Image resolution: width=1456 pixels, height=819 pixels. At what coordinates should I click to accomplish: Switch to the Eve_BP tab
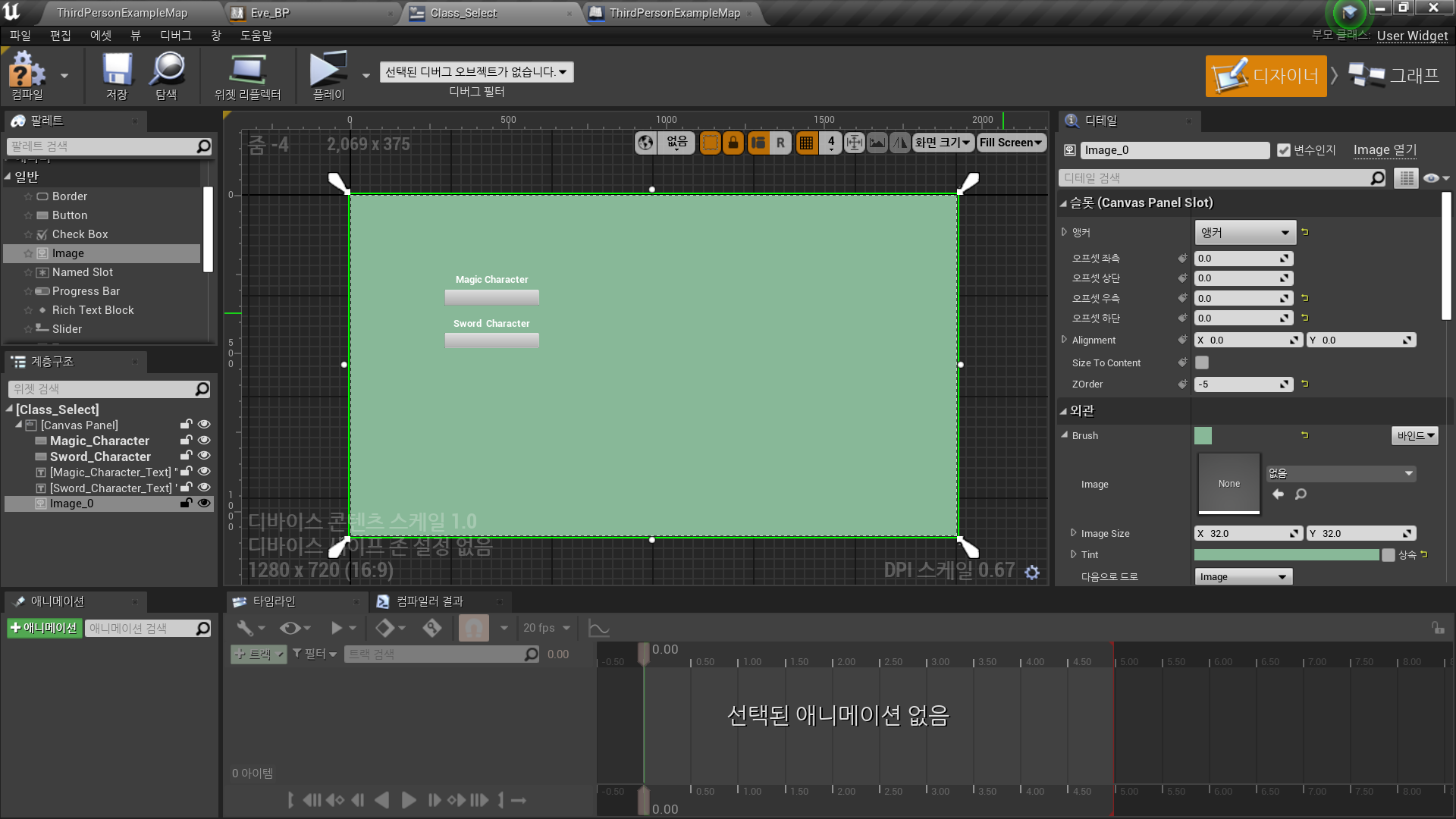270,13
